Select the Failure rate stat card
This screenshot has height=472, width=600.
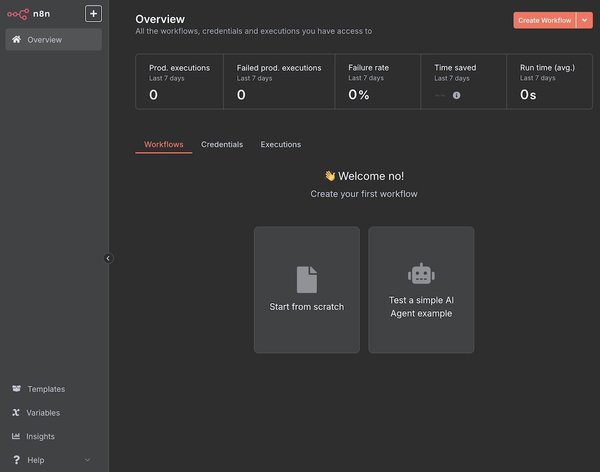tap(379, 82)
